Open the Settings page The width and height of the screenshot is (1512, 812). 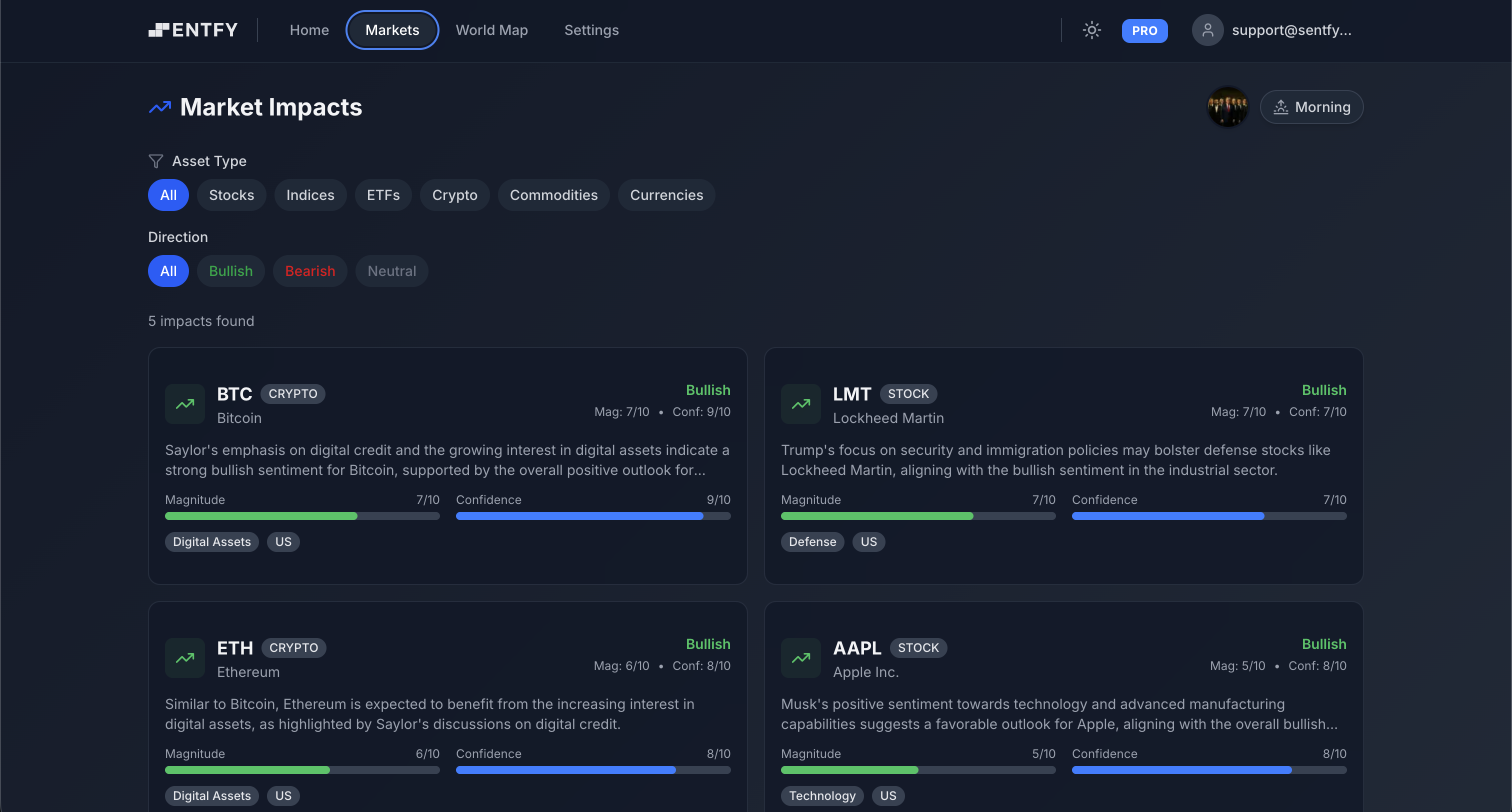(591, 30)
